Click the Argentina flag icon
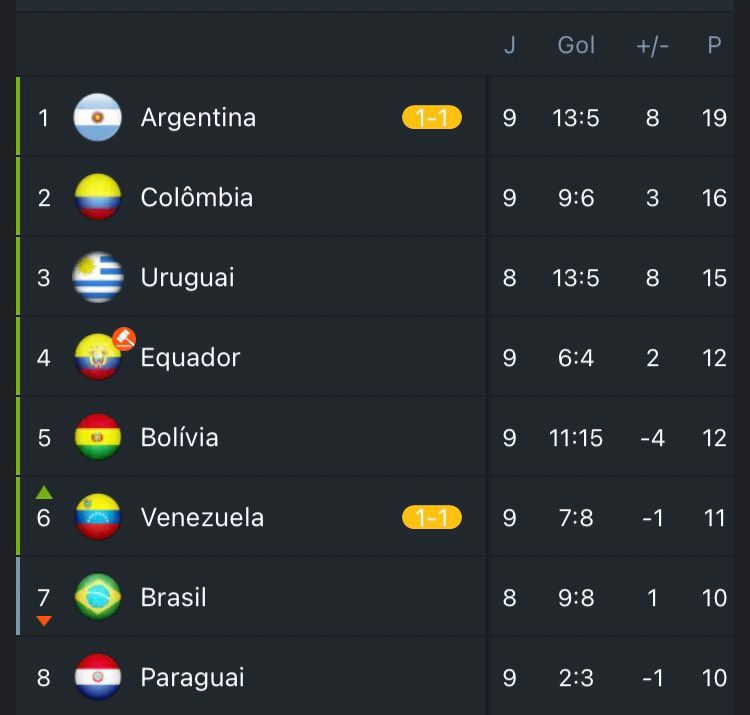Viewport: 750px width, 715px height. [98, 118]
